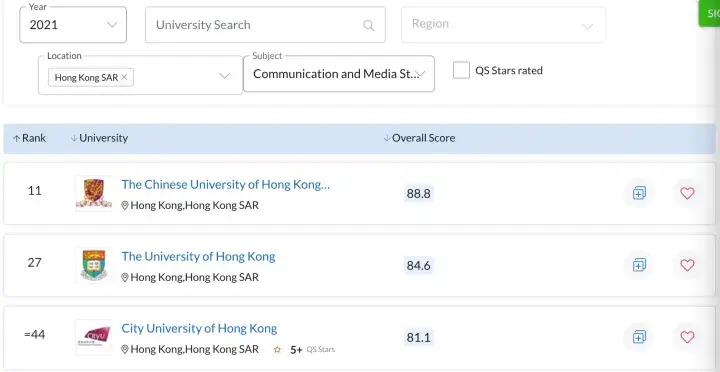Viewport: 720px width, 372px height.
Task: Add Chinese University of Hong Kong to compare
Action: point(639,193)
